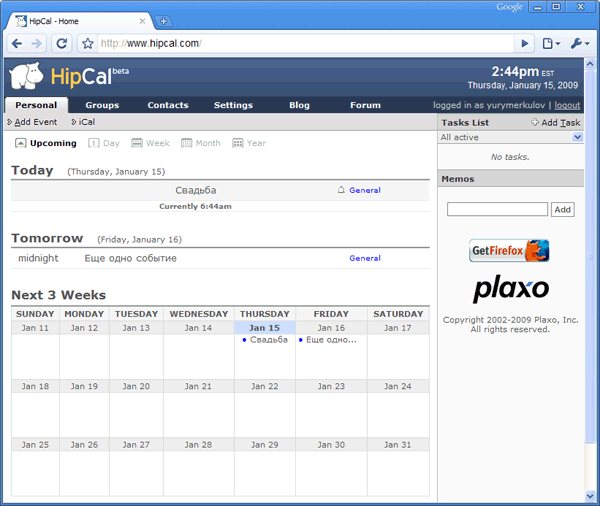Viewport: 600px width, 506px height.
Task: Open the page control menu icon
Action: [551, 44]
